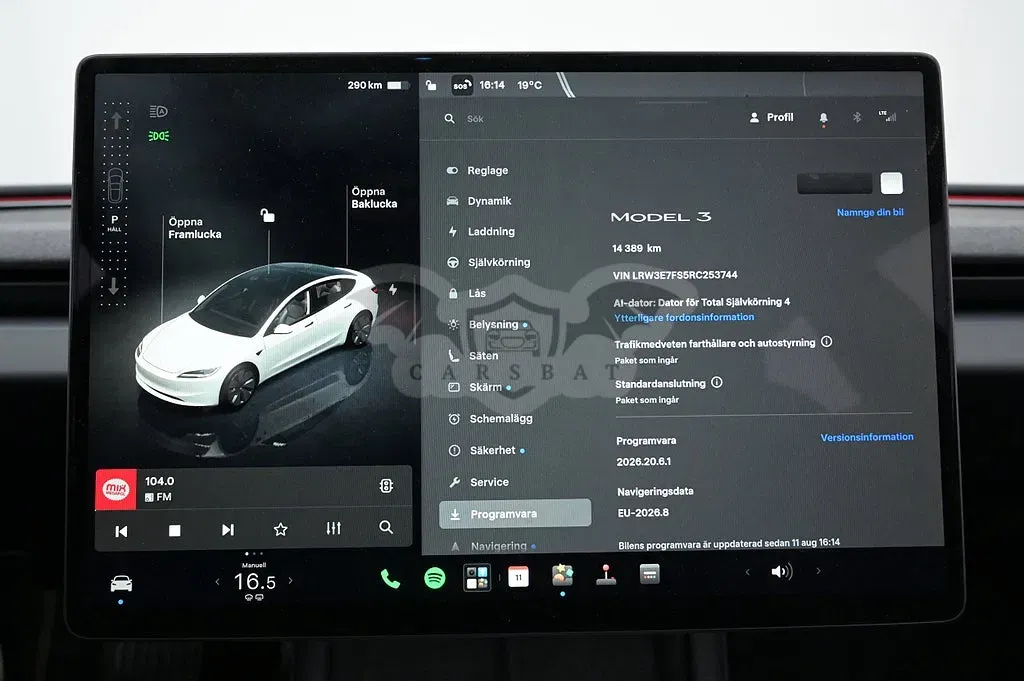The height and width of the screenshot is (681, 1024).
Task: Open notifications bell icon
Action: tap(824, 118)
